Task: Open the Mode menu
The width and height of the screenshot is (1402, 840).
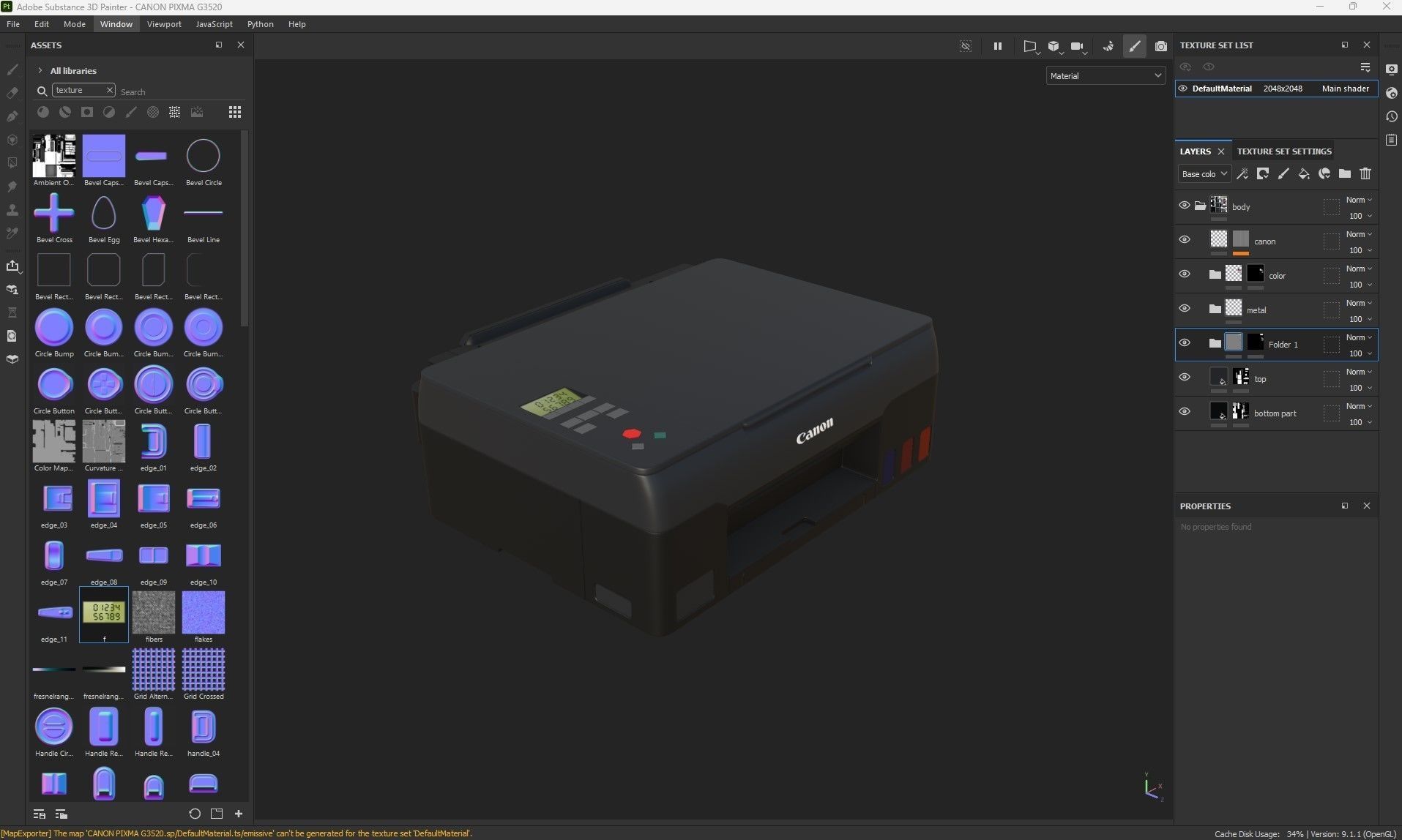Action: click(75, 24)
